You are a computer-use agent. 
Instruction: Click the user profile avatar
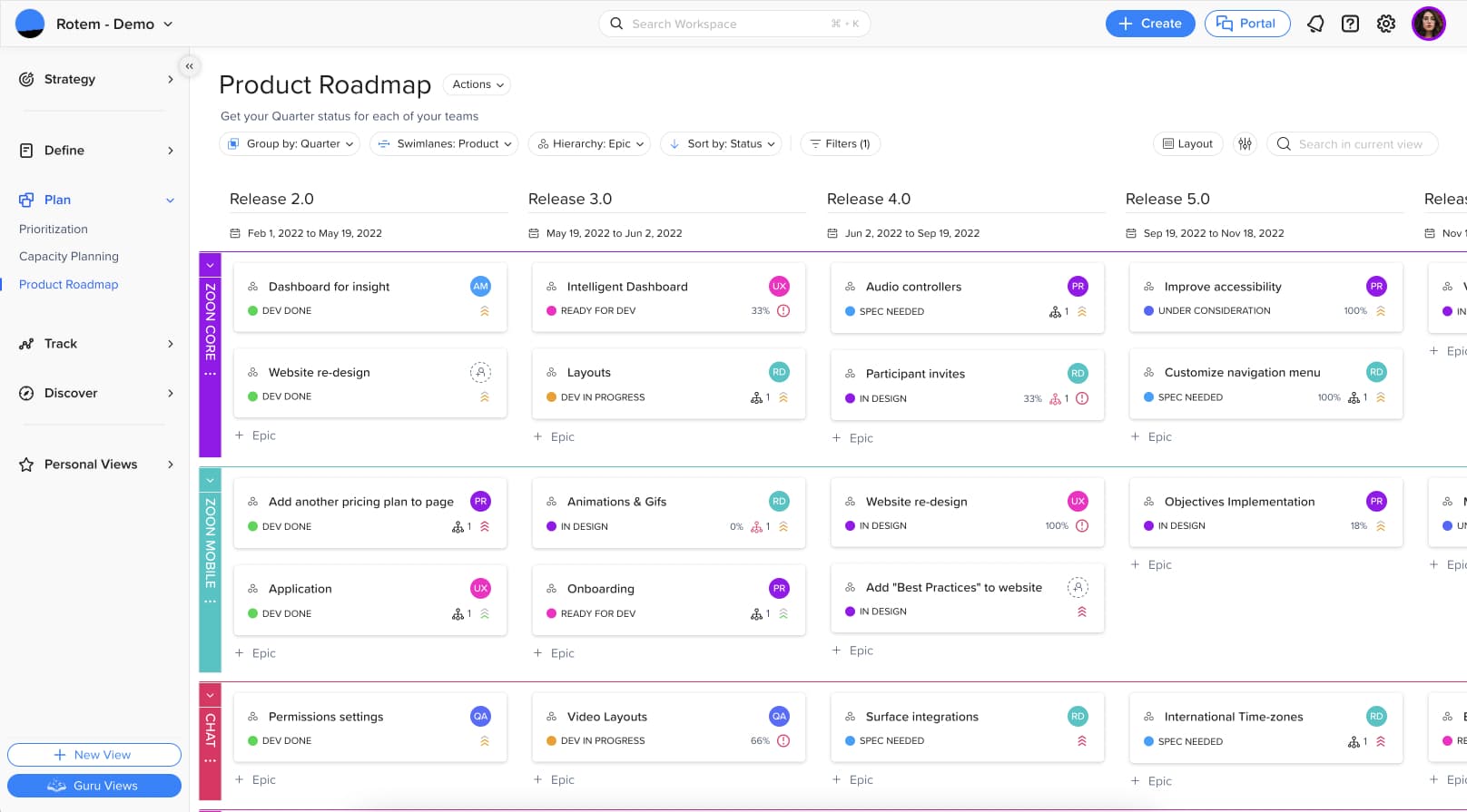[x=1428, y=24]
